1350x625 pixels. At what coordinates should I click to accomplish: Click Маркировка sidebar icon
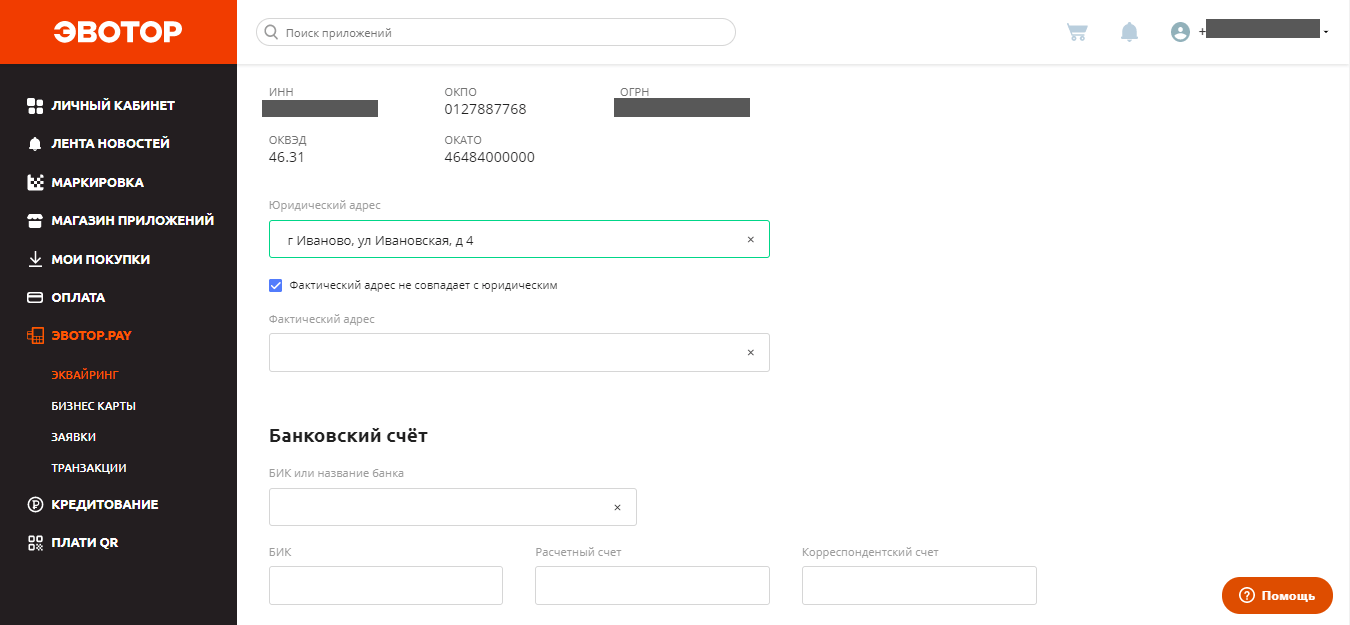tap(35, 182)
